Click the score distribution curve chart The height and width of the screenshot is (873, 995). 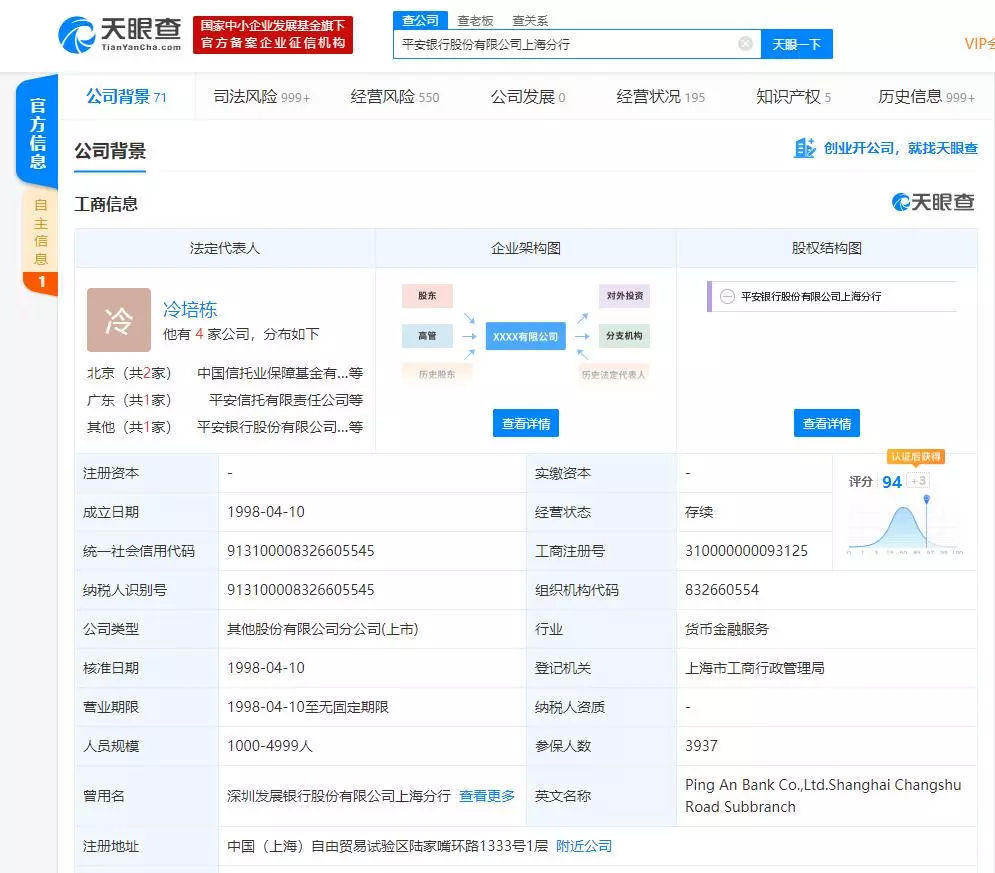[906, 527]
